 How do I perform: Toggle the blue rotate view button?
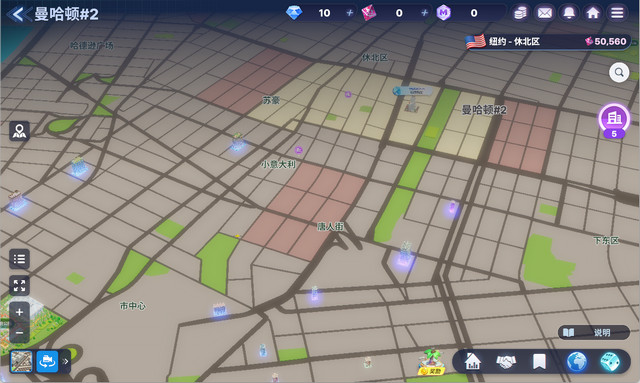point(47,361)
